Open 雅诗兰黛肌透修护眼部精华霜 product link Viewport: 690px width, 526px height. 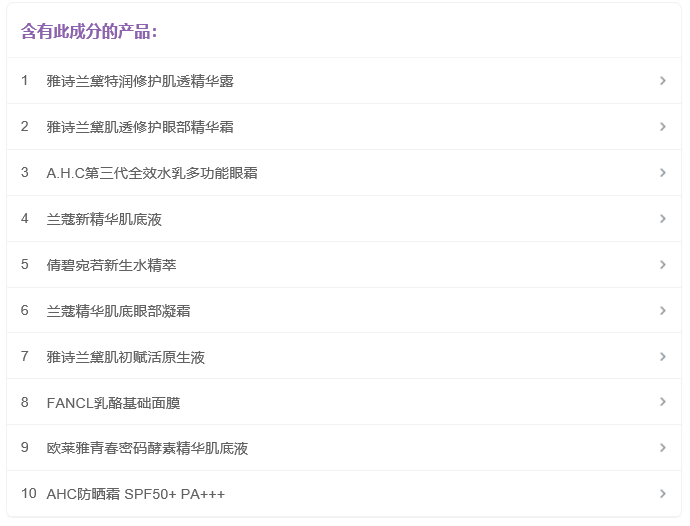(x=140, y=127)
